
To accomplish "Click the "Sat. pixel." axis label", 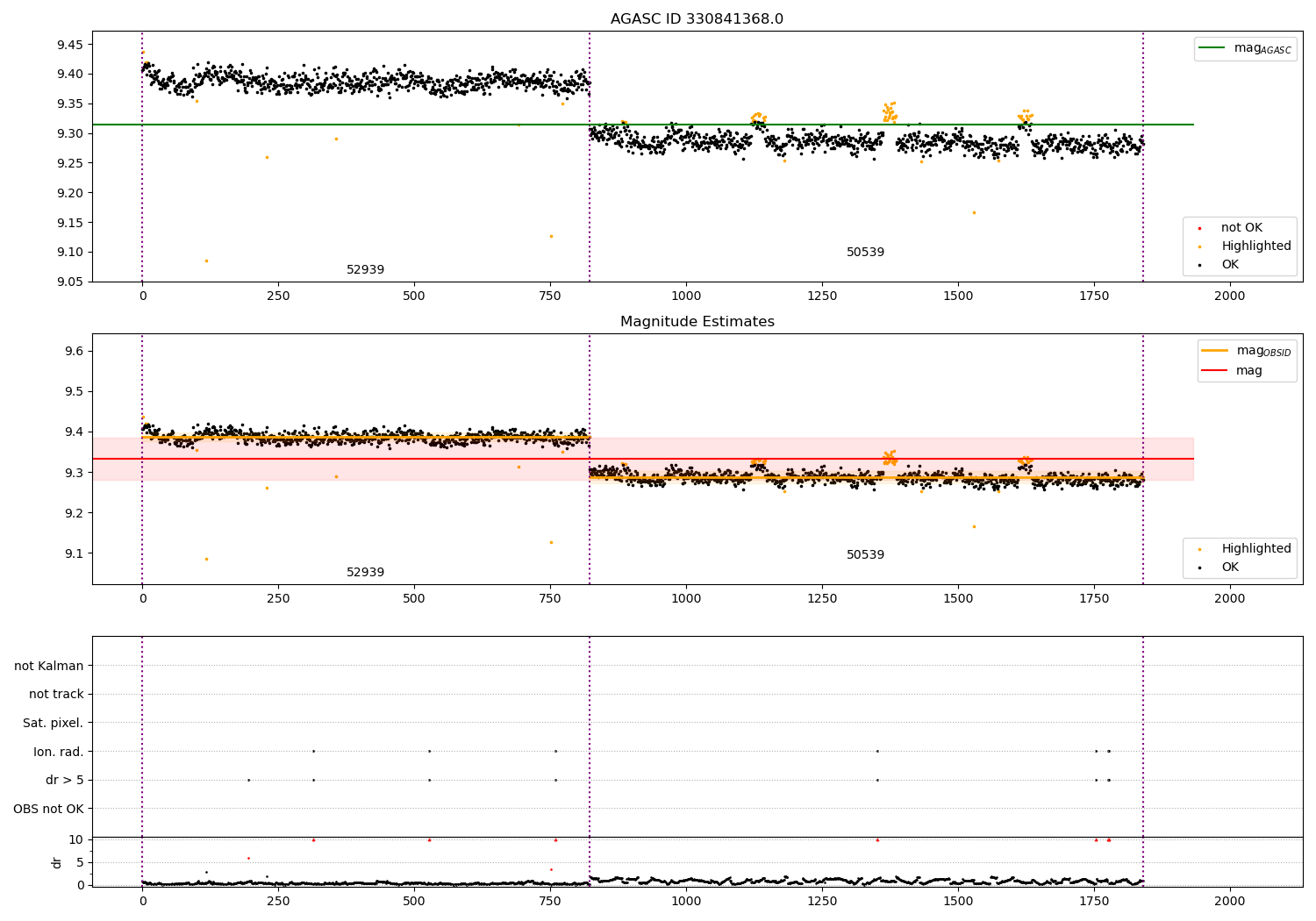I will [x=54, y=724].
